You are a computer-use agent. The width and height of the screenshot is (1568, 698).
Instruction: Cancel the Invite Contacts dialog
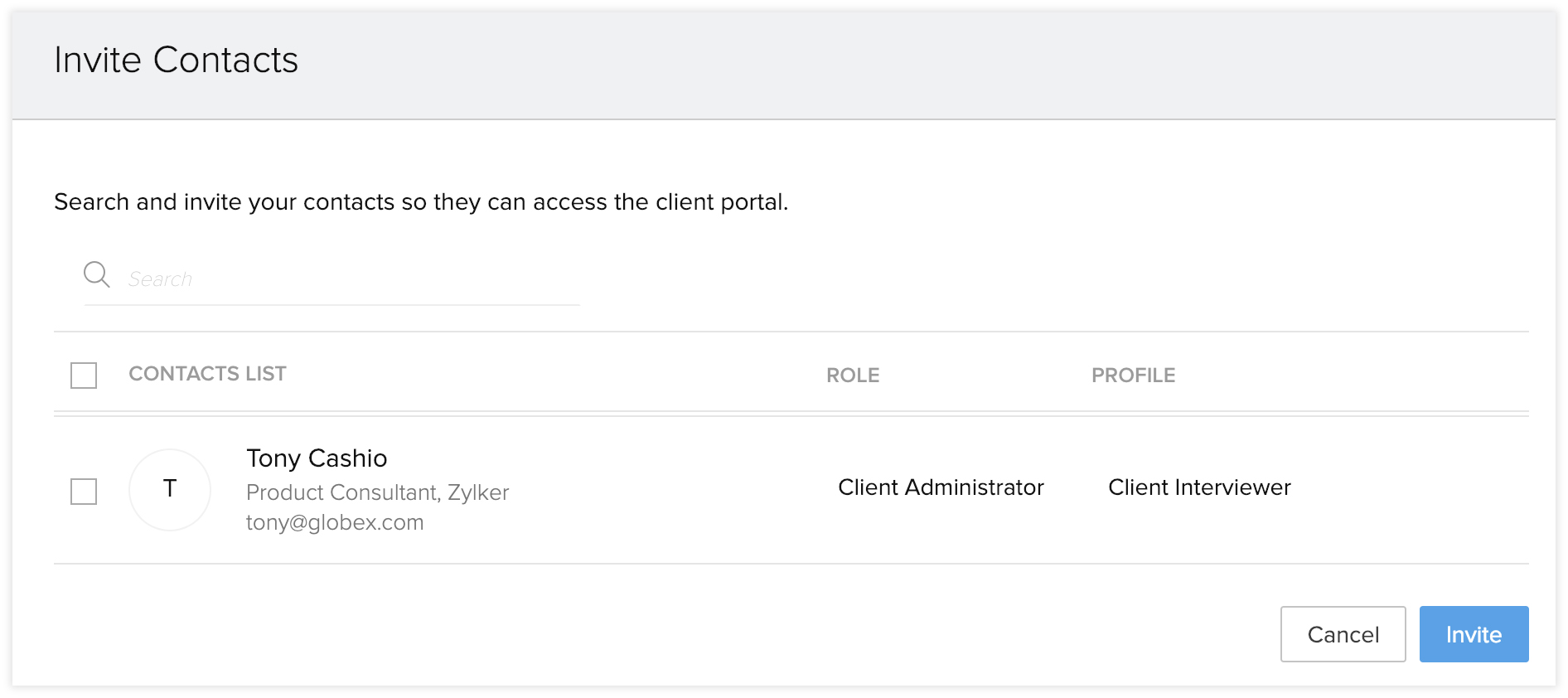pyautogui.click(x=1343, y=634)
